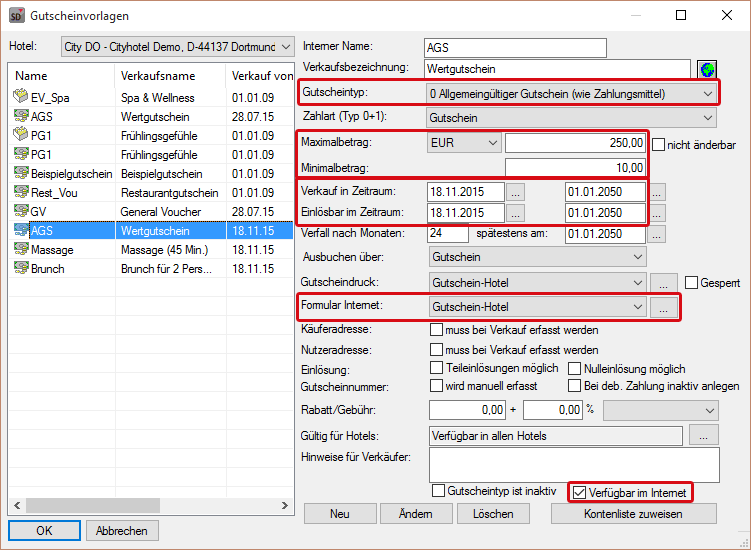Click the EV_Spa voucher icon in list

coord(20,97)
